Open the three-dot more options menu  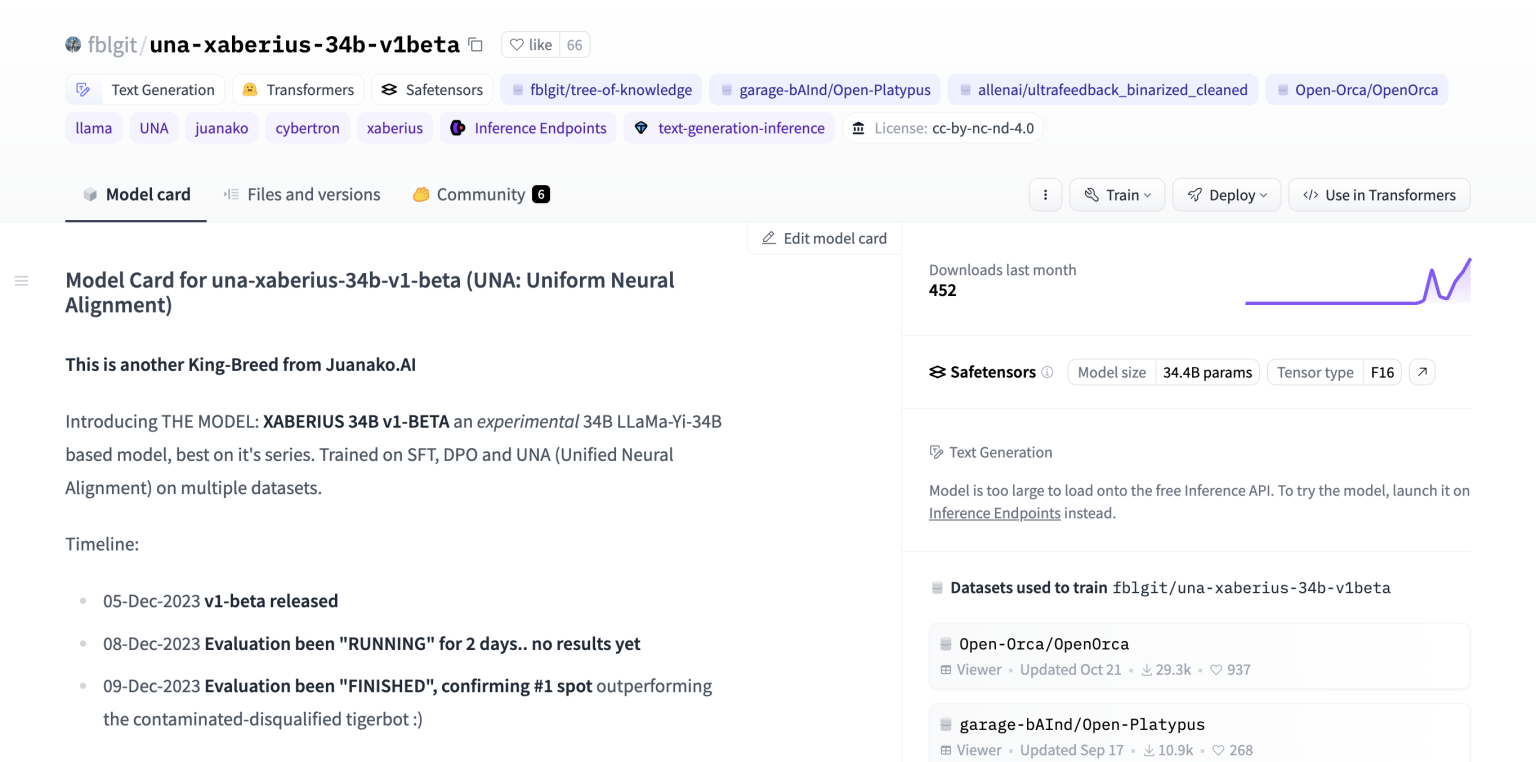click(1045, 195)
